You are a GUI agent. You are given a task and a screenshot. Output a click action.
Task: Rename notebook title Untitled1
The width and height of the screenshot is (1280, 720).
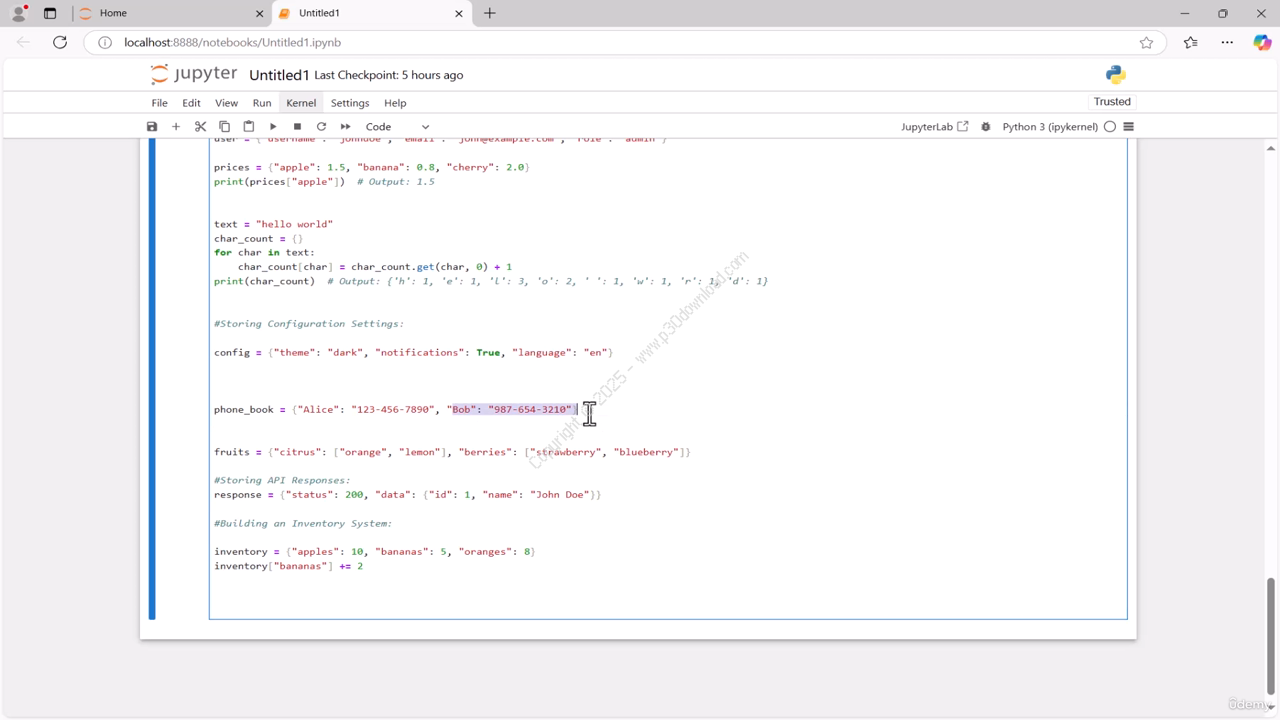click(x=279, y=75)
